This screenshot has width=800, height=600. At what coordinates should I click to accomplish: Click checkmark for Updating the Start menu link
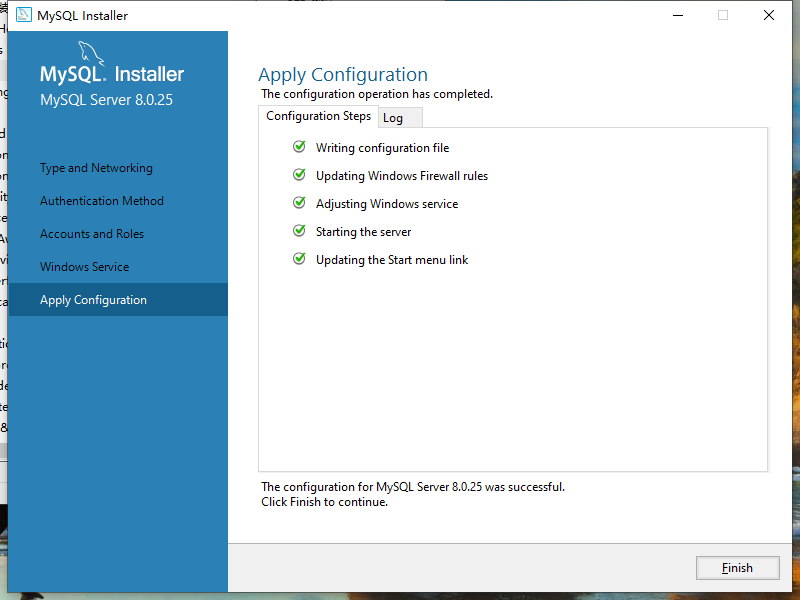coord(299,259)
